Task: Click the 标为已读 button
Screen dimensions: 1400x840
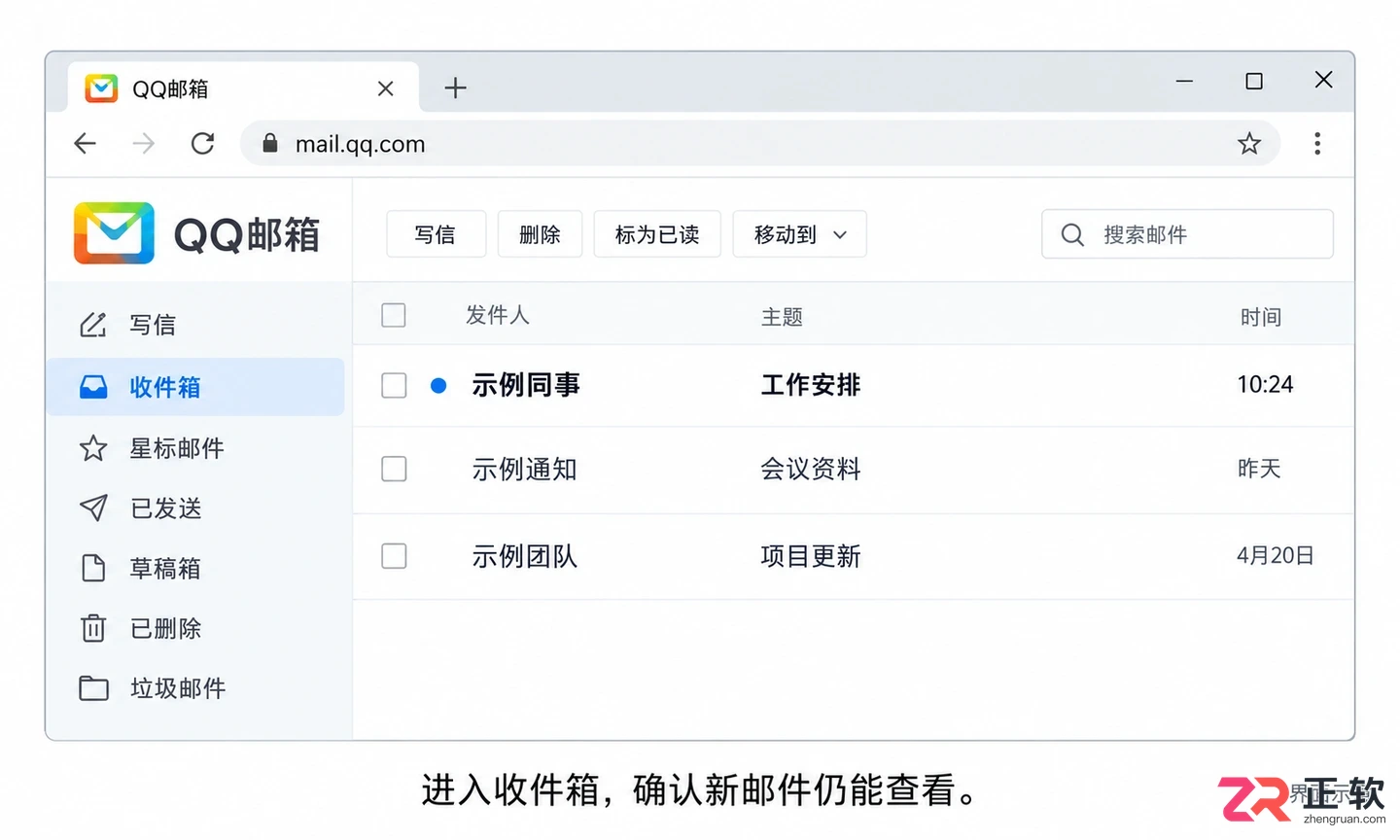Action: click(x=657, y=234)
